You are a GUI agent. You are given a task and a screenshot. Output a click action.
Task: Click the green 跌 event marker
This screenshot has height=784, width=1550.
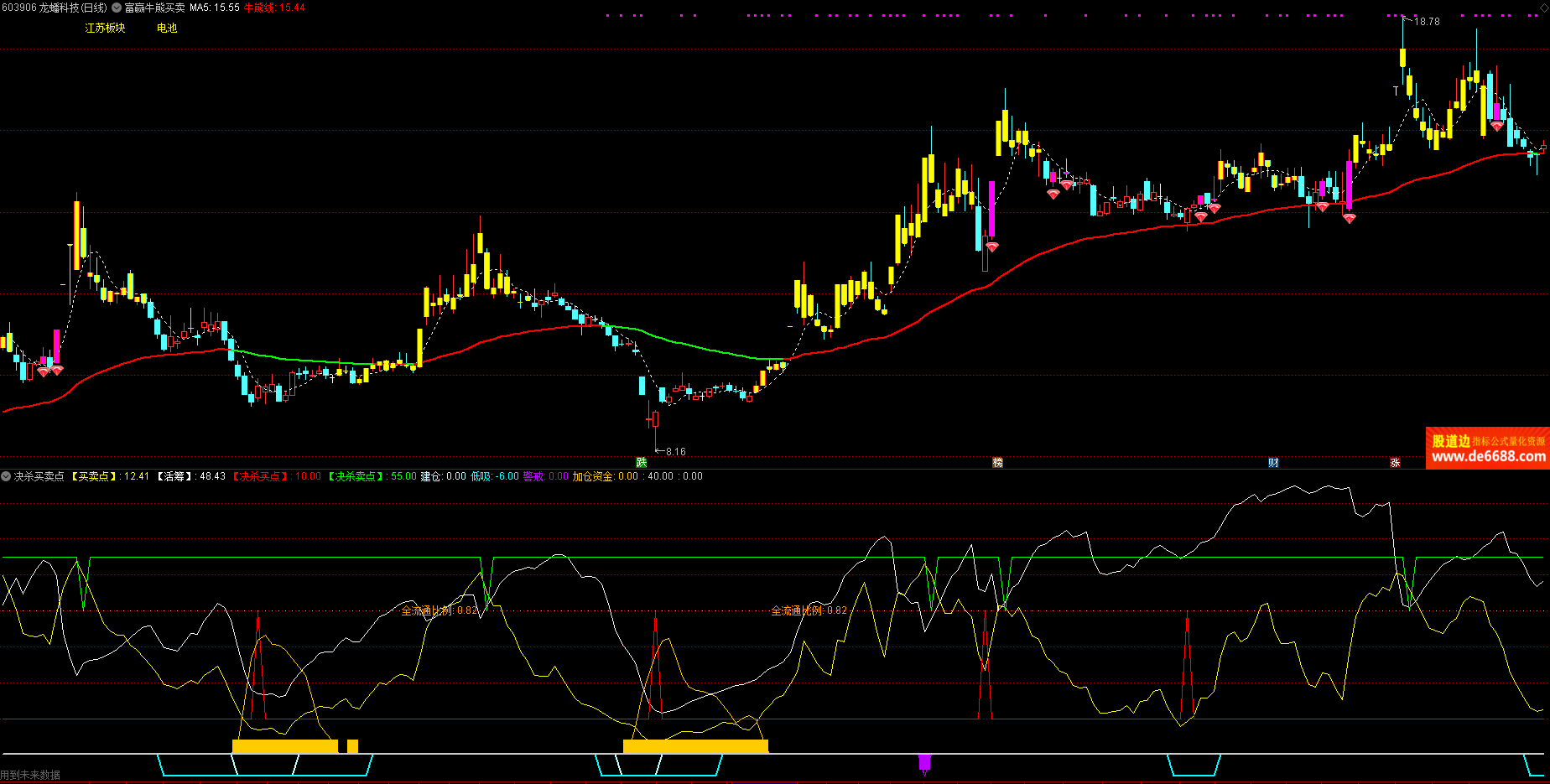click(x=642, y=463)
